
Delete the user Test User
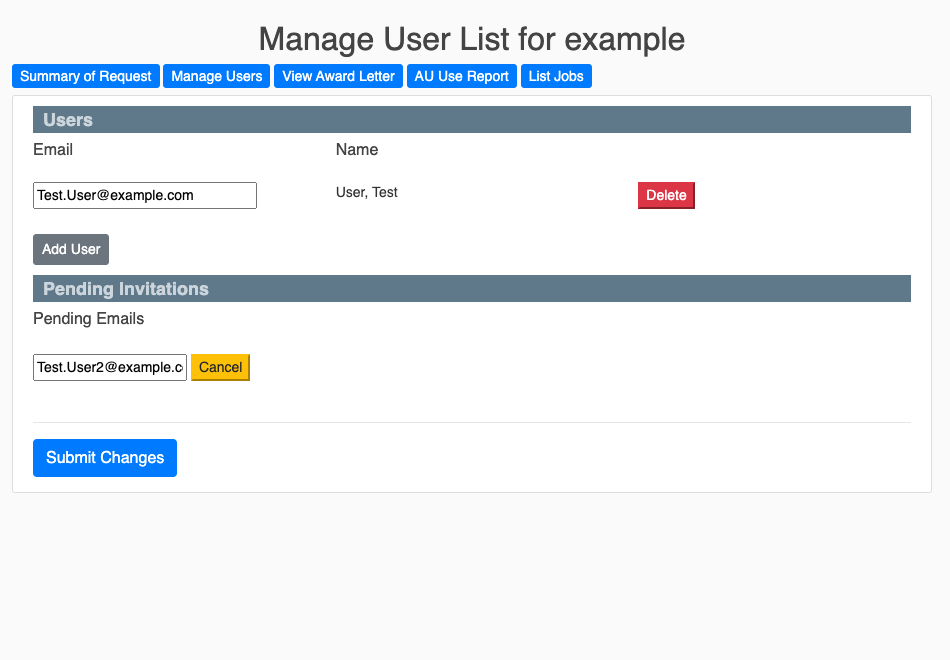(666, 195)
